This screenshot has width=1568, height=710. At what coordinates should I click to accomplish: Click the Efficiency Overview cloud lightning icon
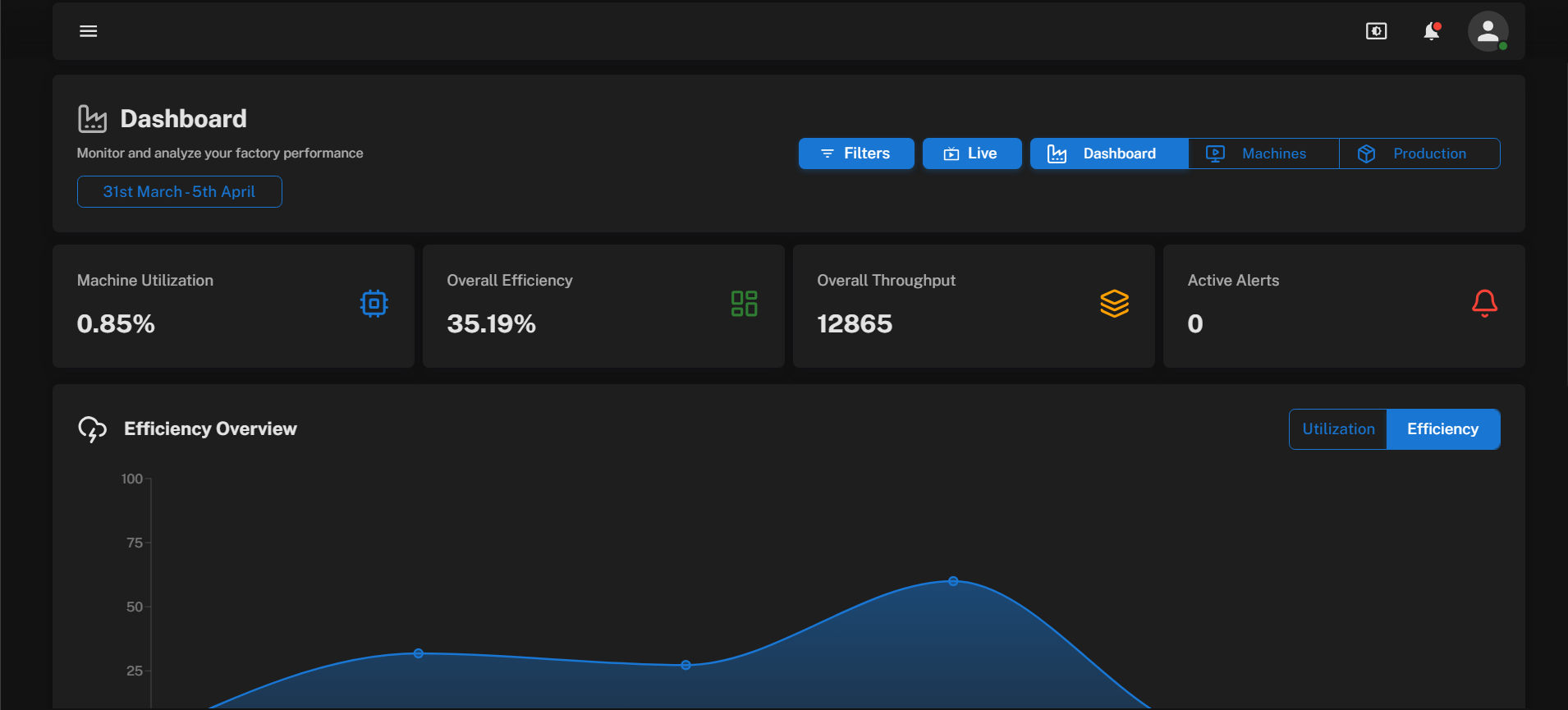tap(93, 429)
